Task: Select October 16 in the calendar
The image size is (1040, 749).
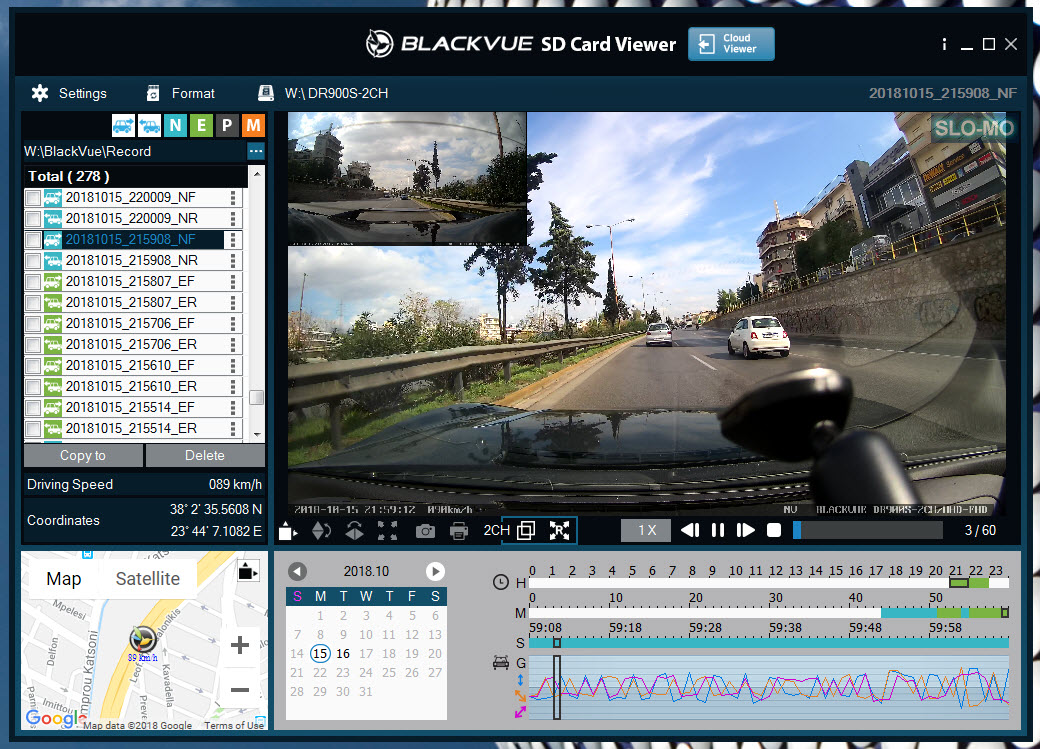Action: (343, 653)
